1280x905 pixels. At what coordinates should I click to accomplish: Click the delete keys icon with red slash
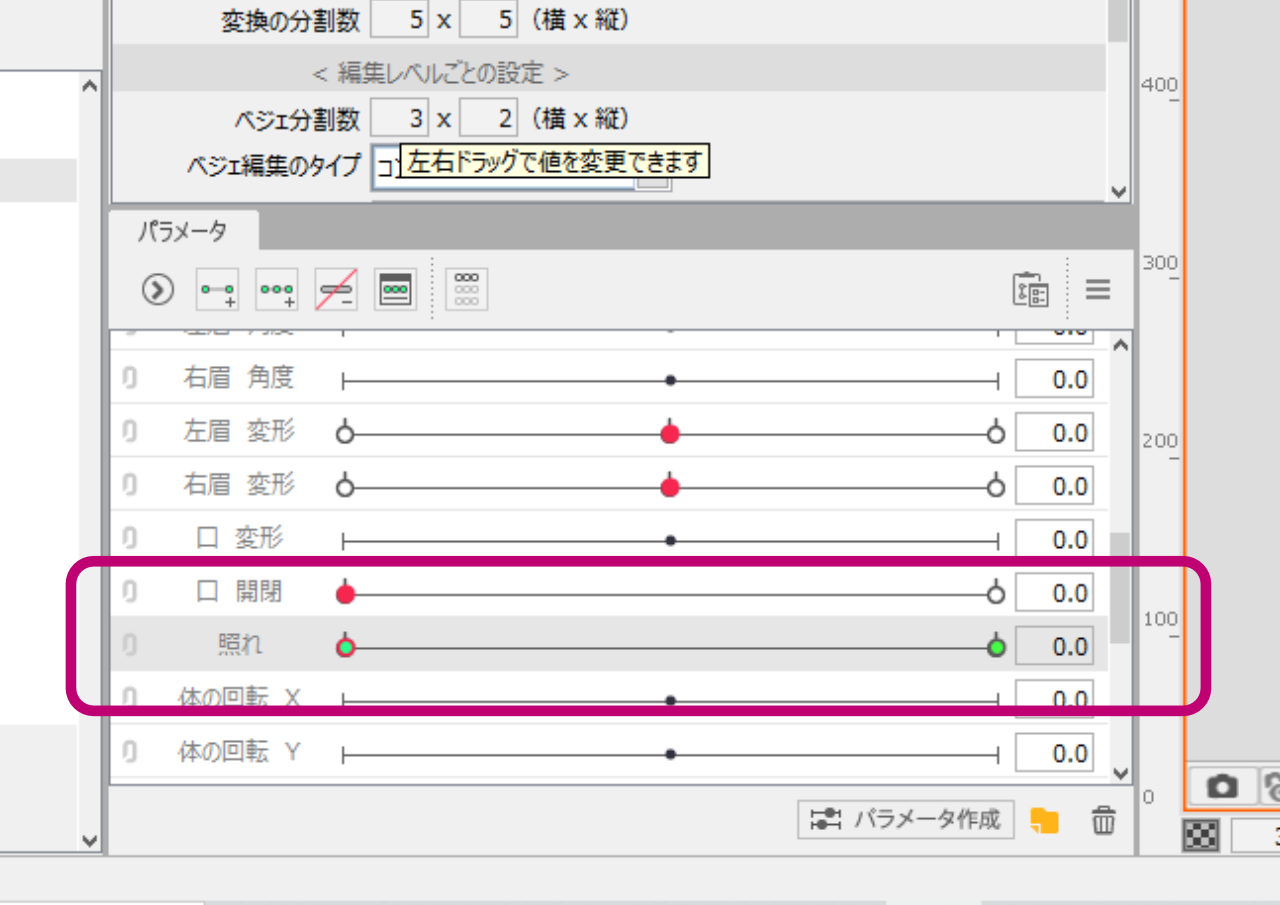pyautogui.click(x=336, y=290)
